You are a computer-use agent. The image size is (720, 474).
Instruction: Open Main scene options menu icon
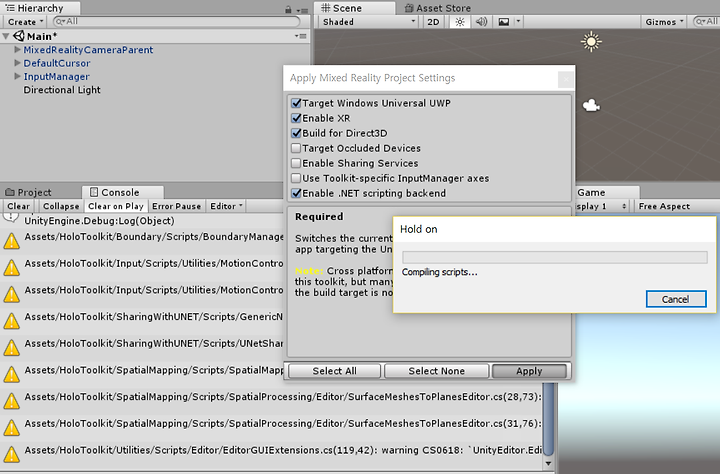click(x=301, y=36)
